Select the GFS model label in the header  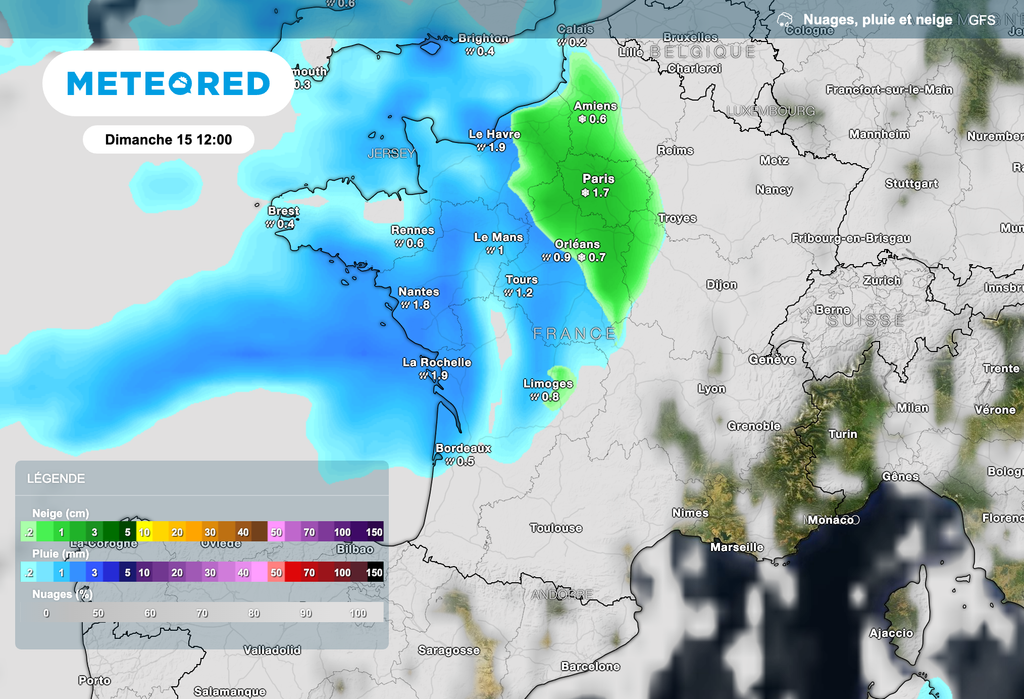point(982,19)
